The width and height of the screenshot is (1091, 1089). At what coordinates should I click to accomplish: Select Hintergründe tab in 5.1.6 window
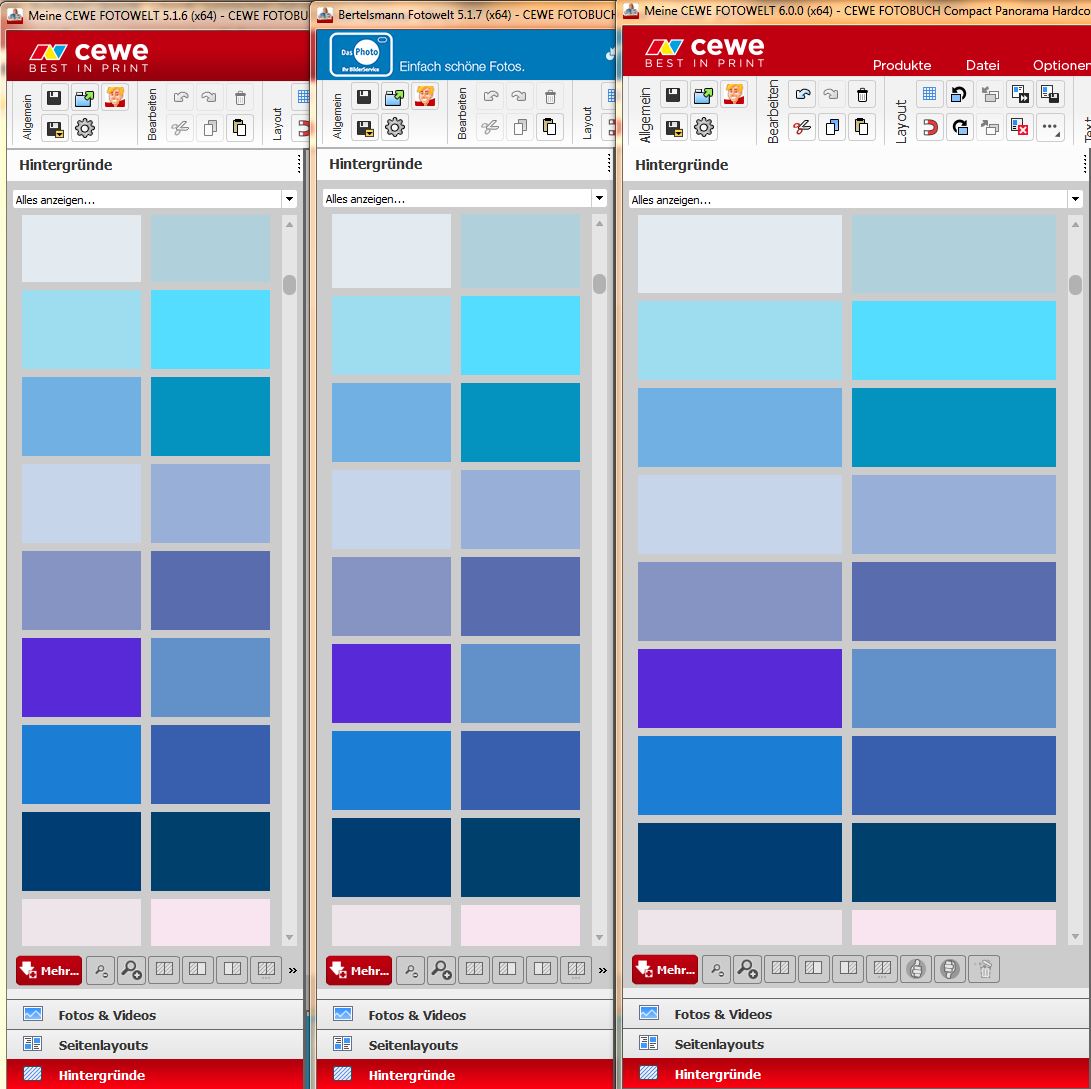coord(154,1074)
